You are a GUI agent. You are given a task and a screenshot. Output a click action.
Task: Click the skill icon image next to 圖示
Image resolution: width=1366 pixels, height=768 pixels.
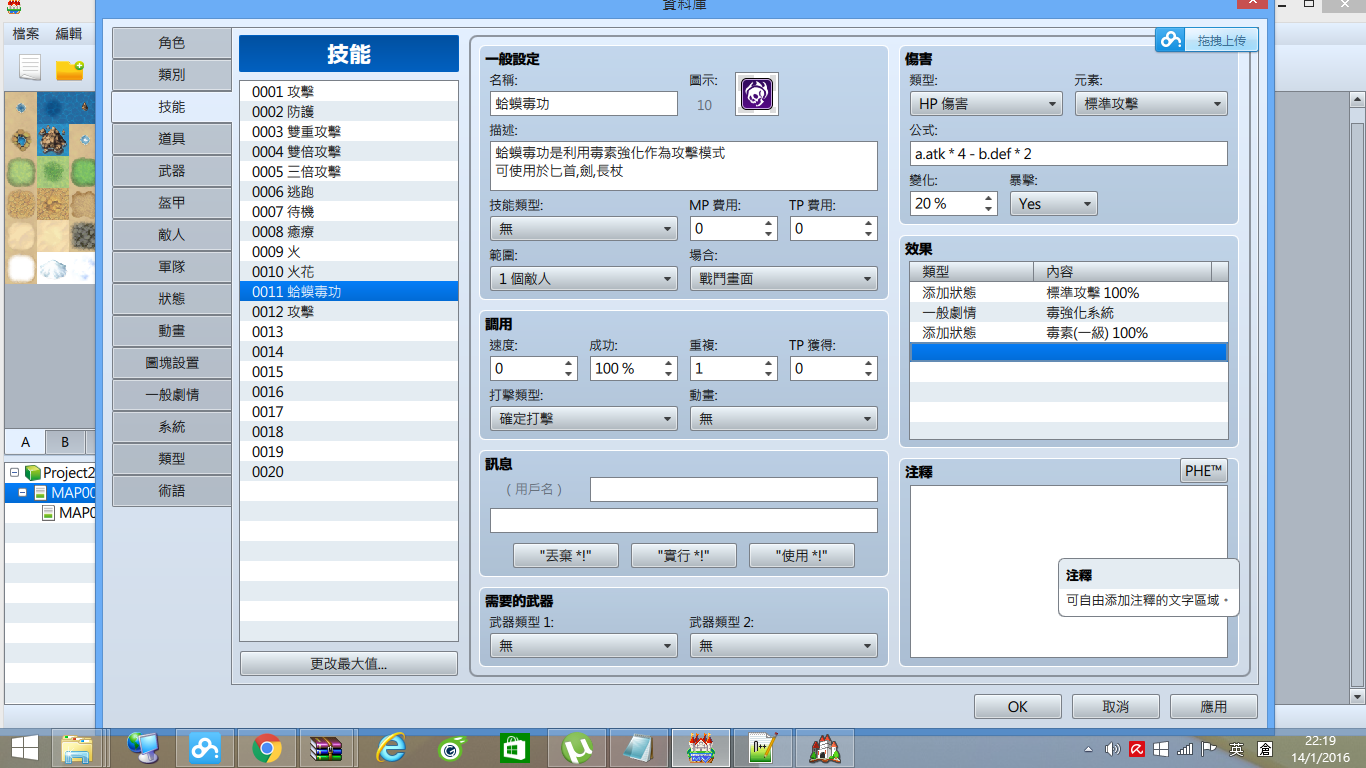click(757, 94)
